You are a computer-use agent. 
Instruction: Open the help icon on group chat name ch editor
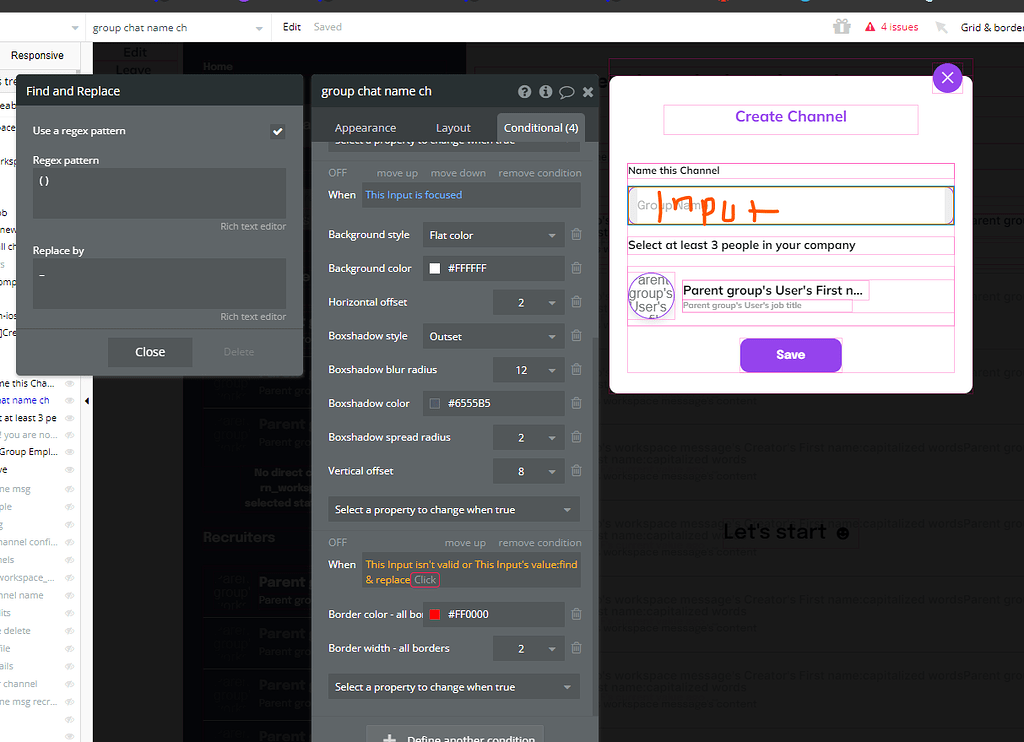tap(524, 91)
